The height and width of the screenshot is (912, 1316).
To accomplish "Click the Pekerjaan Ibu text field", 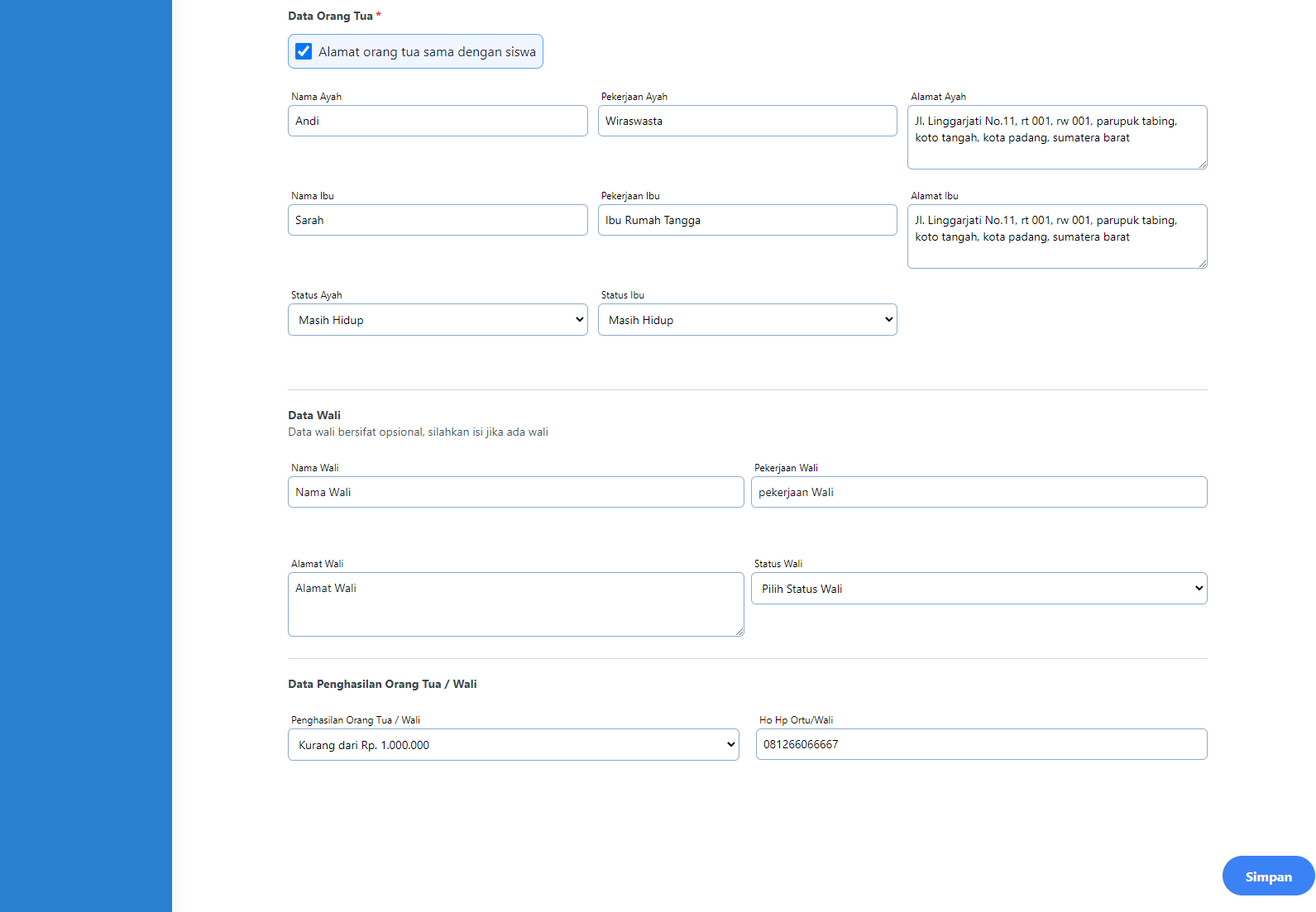I will point(747,220).
